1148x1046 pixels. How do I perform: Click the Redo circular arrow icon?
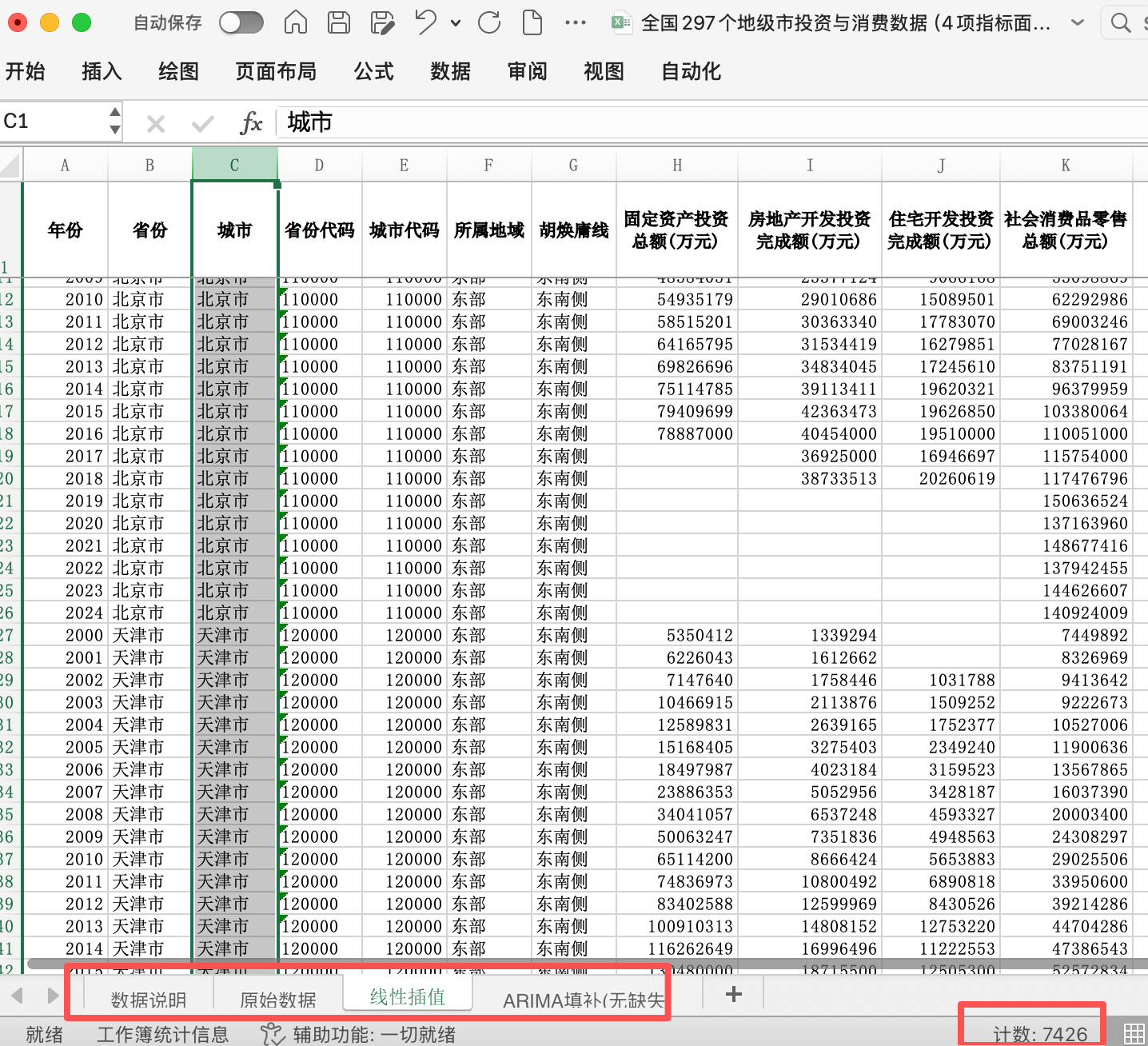coord(489,22)
